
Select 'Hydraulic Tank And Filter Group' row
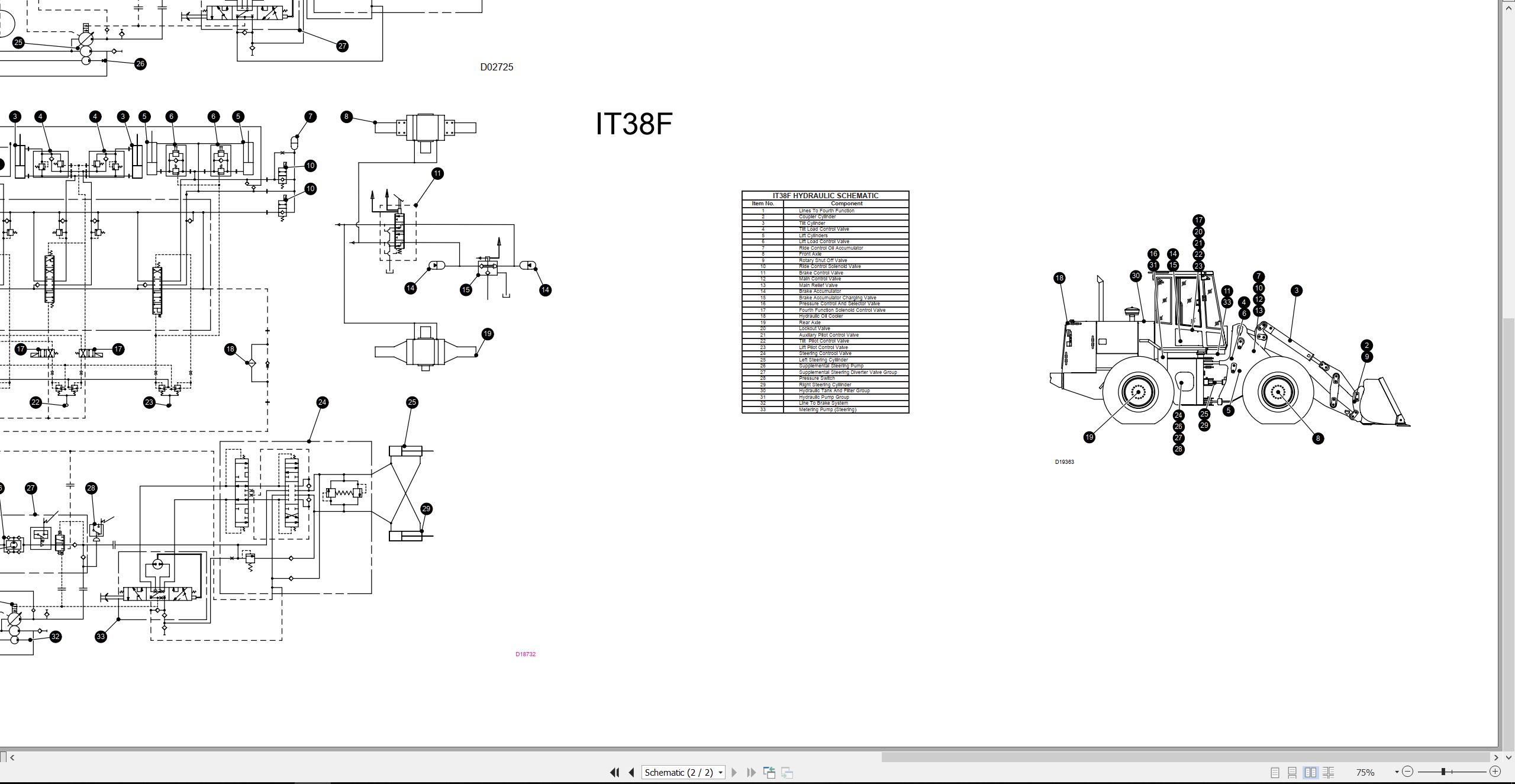(x=826, y=391)
